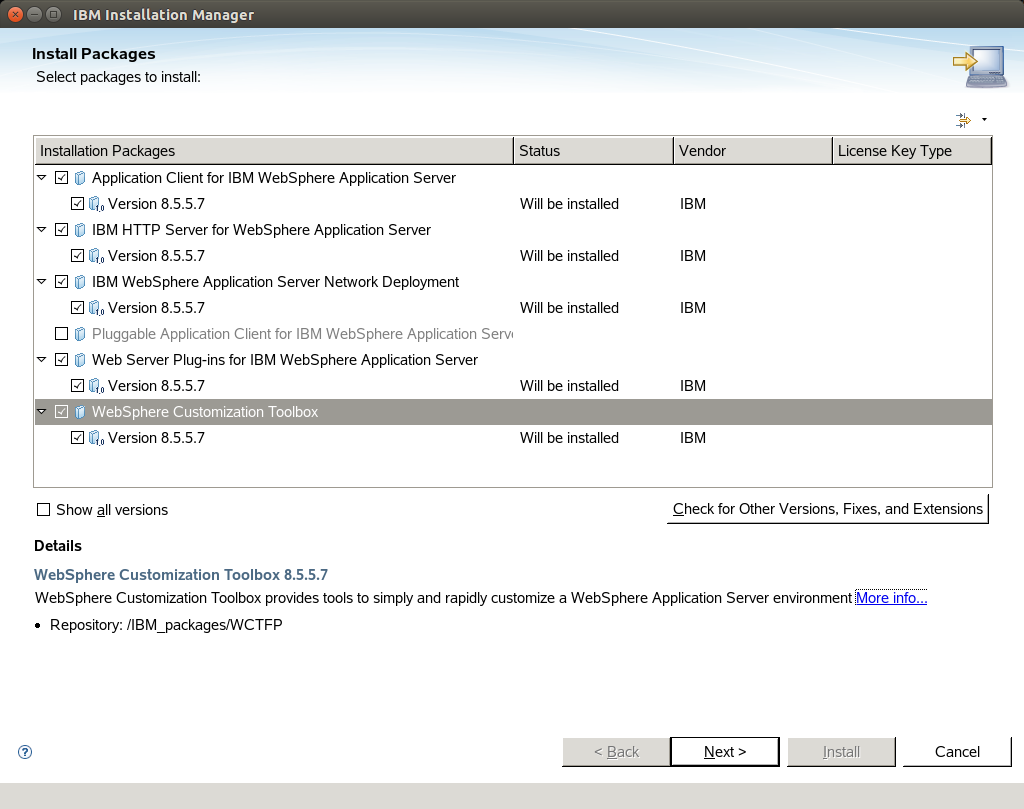Uncheck Version 8.5.5.7 under Application Client
This screenshot has height=809, width=1024.
[77, 204]
